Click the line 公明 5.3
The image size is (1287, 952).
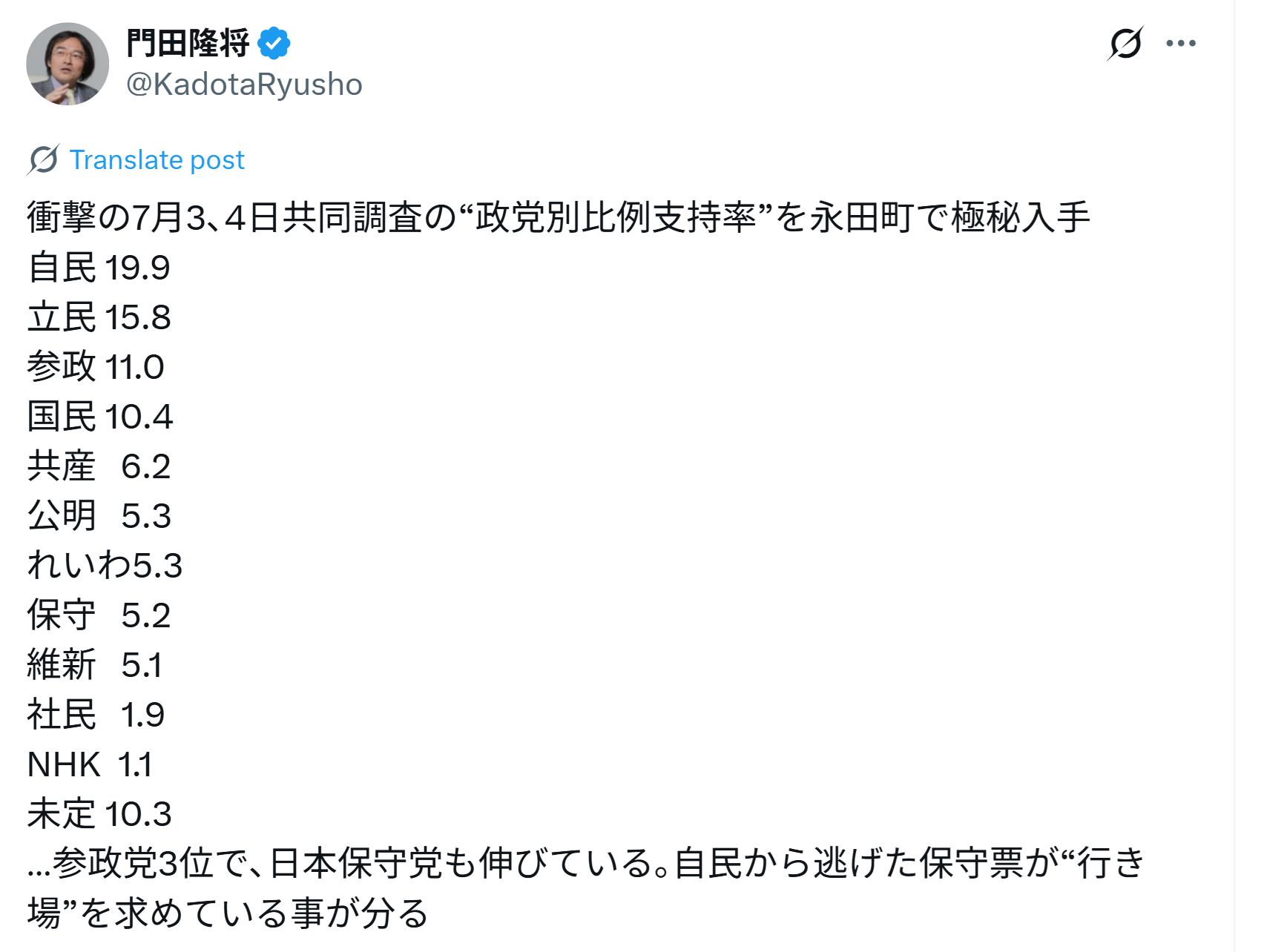pyautogui.click(x=99, y=515)
